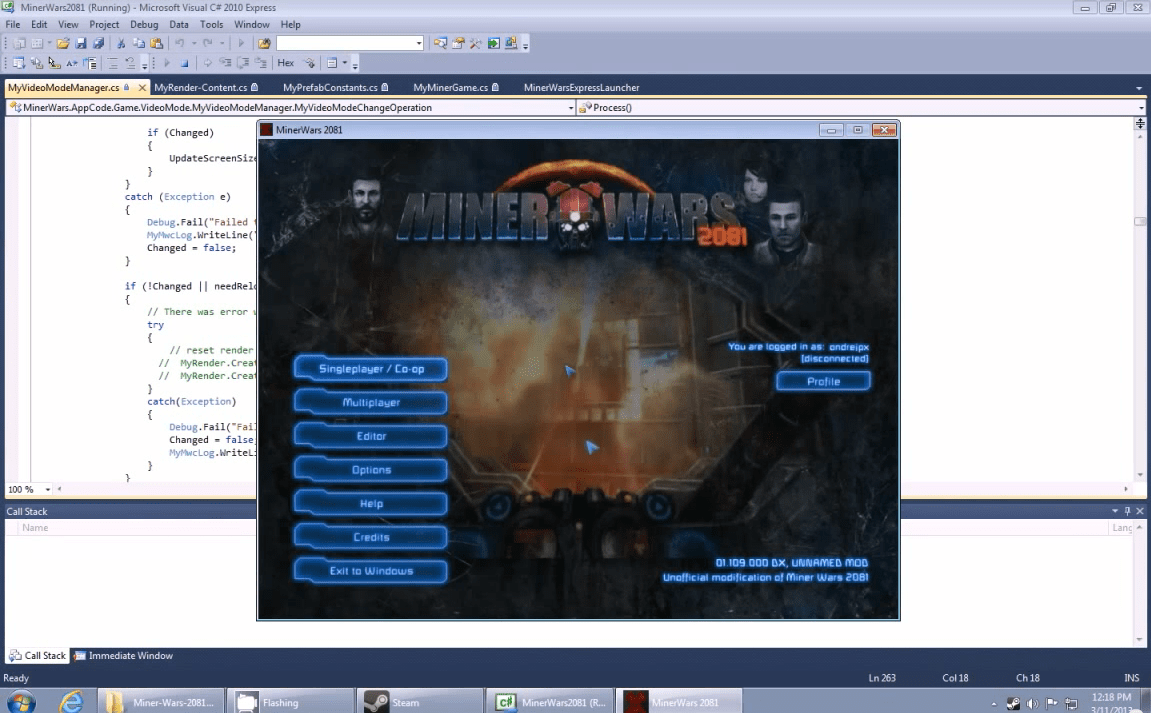Viewport: 1151px width, 713px height.
Task: Expand the Process() member dropdown
Action: click(1141, 108)
